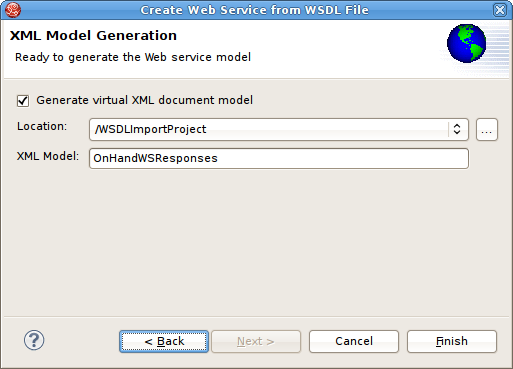Click Finish to generate the model
Screen dimensions: 513x369
point(452,341)
